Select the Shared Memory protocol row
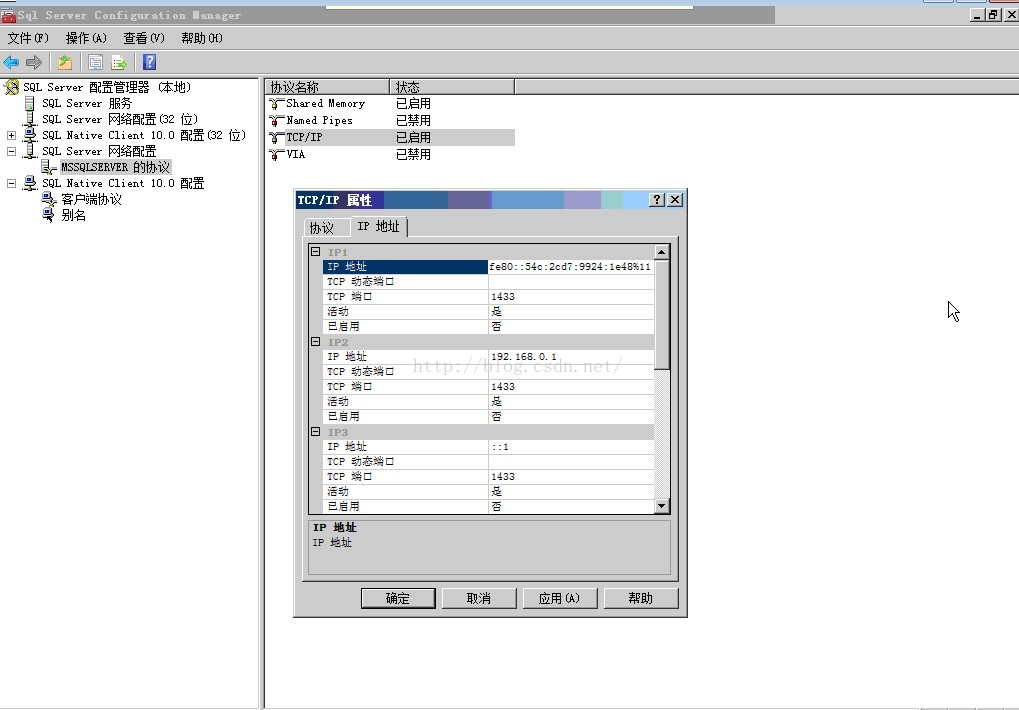Screen dimensions: 1019x710 [x=325, y=103]
